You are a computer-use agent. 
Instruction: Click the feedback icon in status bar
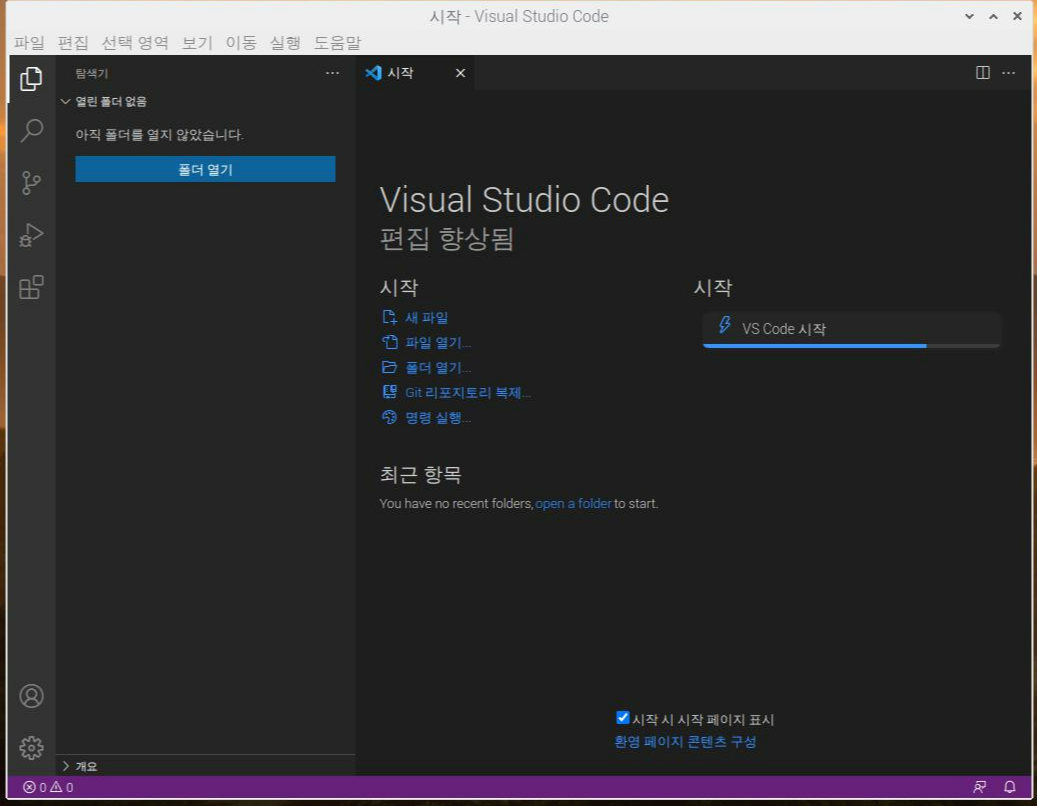click(979, 787)
